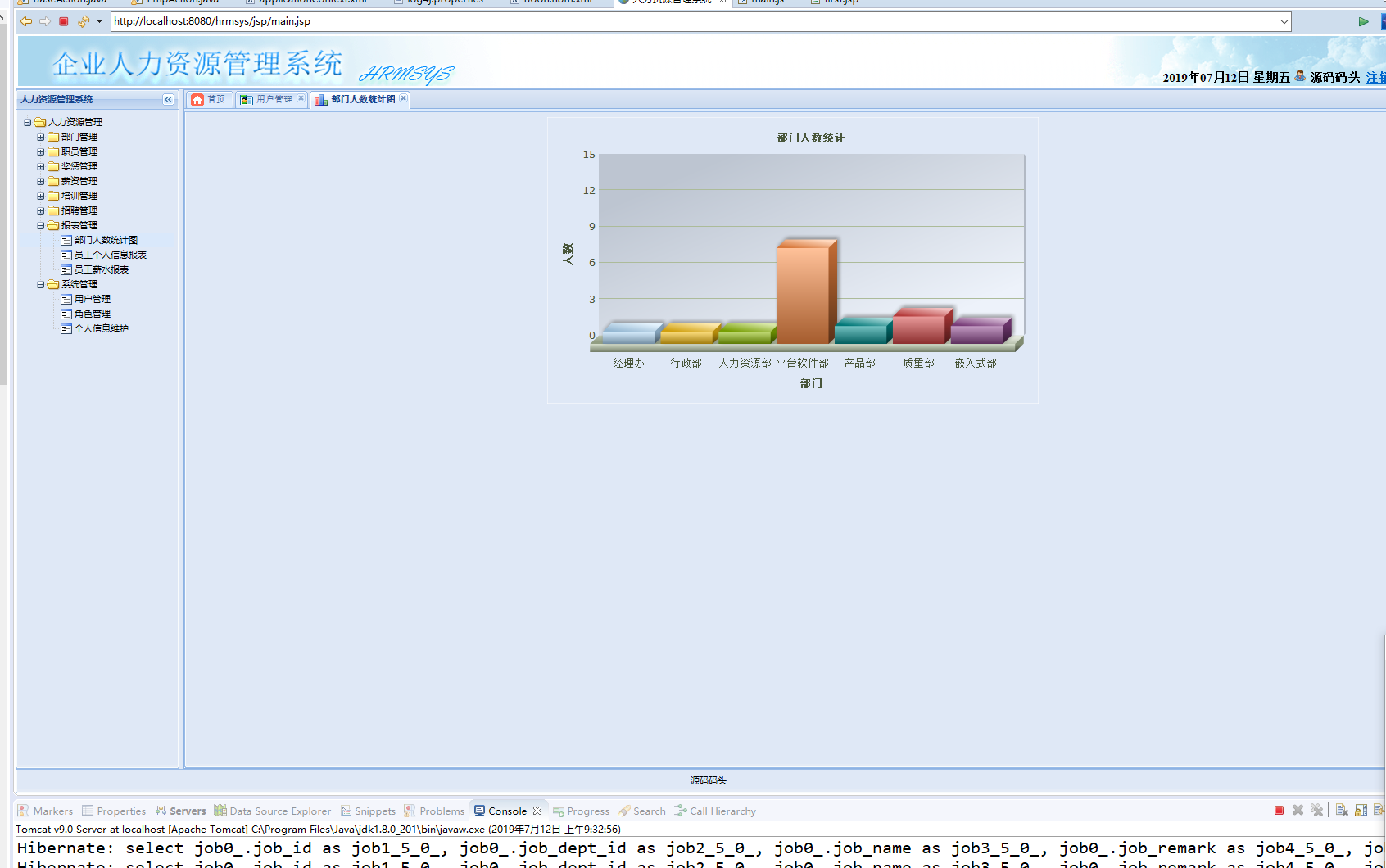Collapse the 报表管理 tree folder
The image size is (1386, 868).
pos(41,226)
